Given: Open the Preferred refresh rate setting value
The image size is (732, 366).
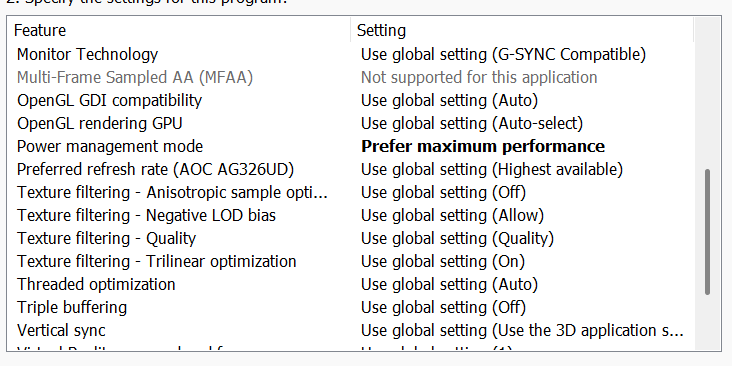Looking at the screenshot, I should 492,169.
